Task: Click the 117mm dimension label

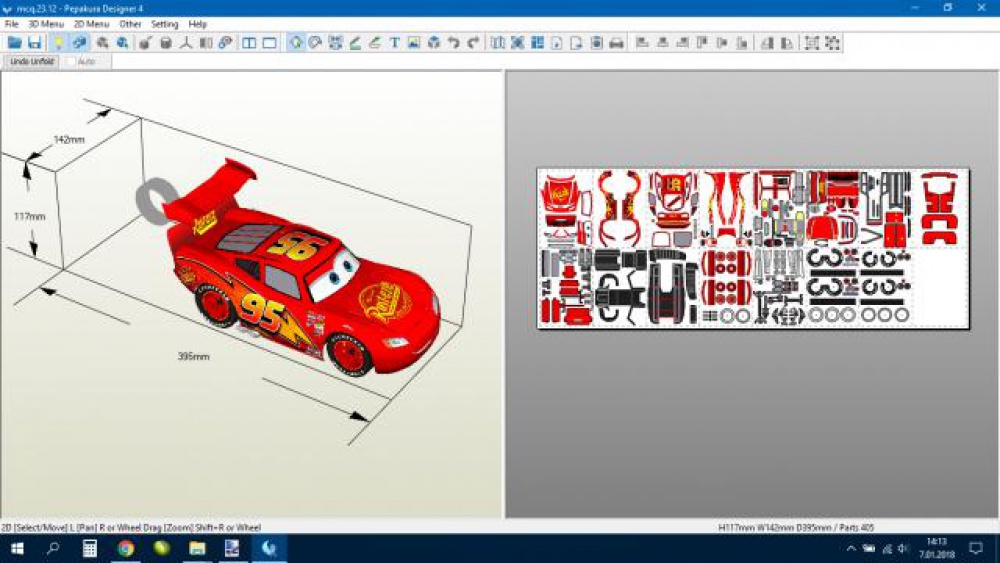Action: pyautogui.click(x=29, y=216)
